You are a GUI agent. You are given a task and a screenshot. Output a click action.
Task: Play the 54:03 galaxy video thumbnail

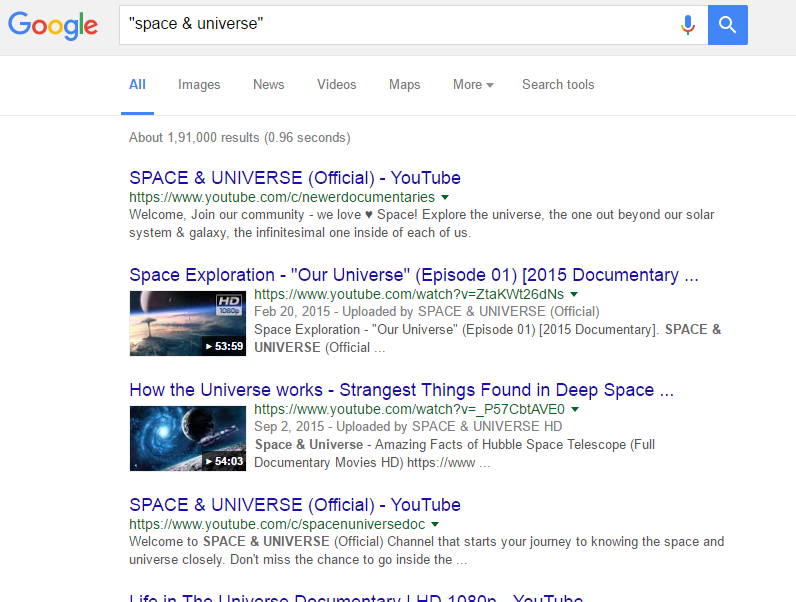pos(188,439)
